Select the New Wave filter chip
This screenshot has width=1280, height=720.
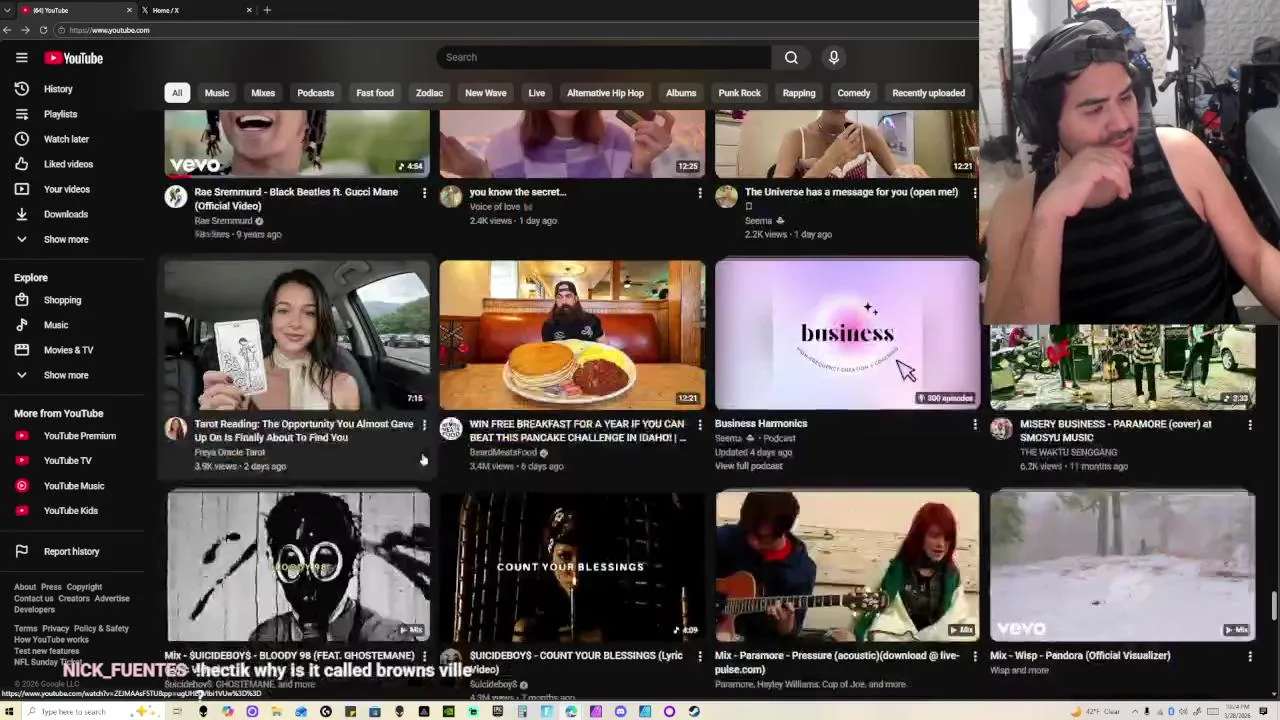[x=486, y=93]
